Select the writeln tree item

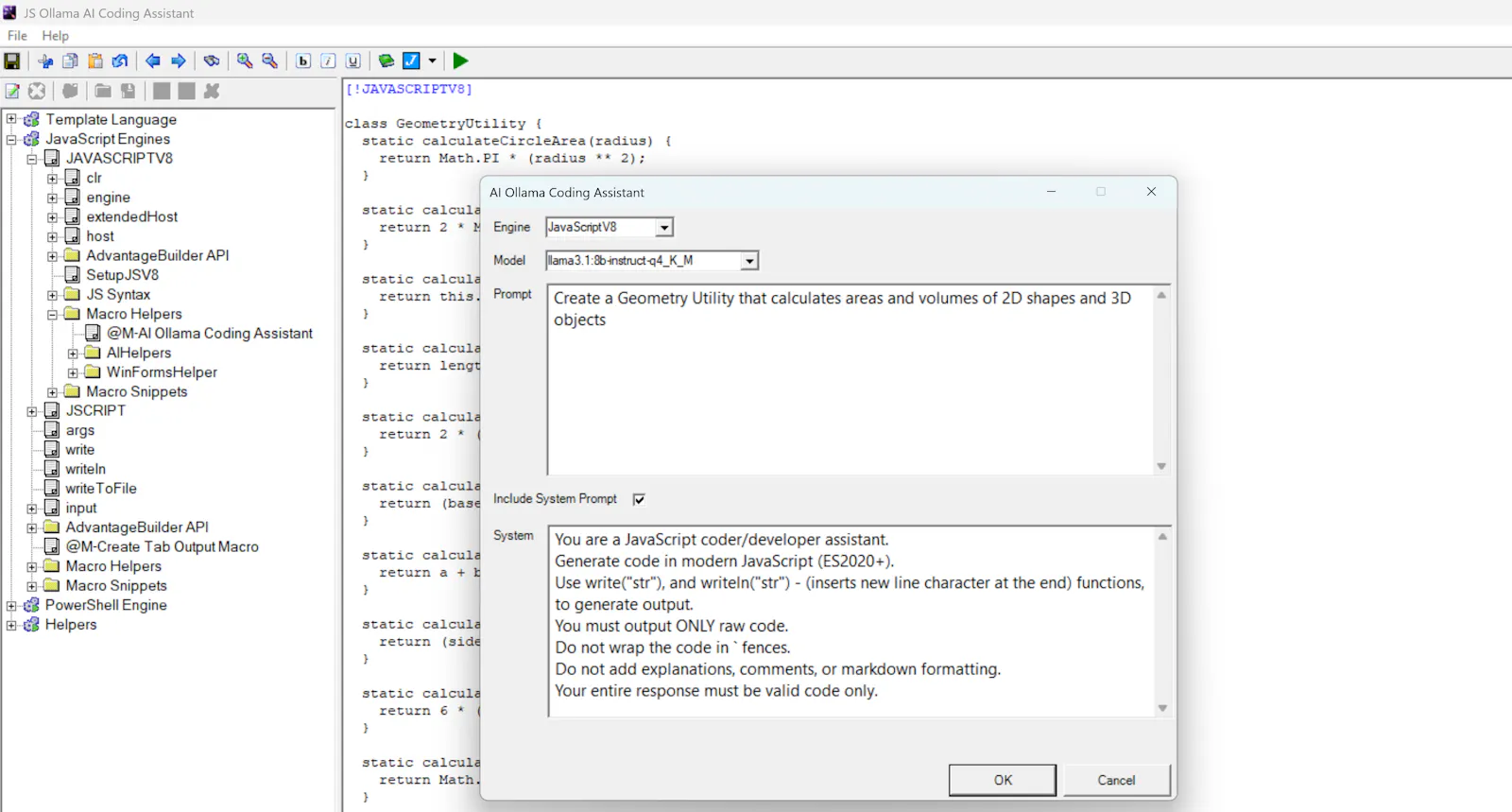coord(85,469)
